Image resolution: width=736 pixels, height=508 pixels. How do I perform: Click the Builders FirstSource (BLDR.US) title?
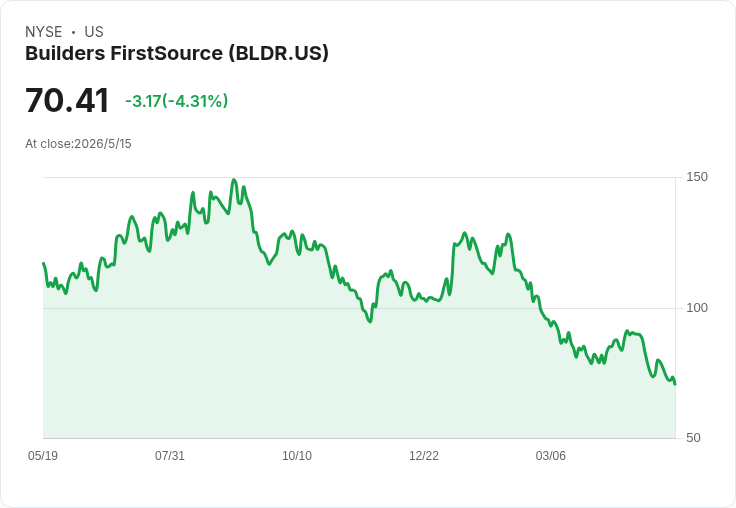click(x=176, y=53)
